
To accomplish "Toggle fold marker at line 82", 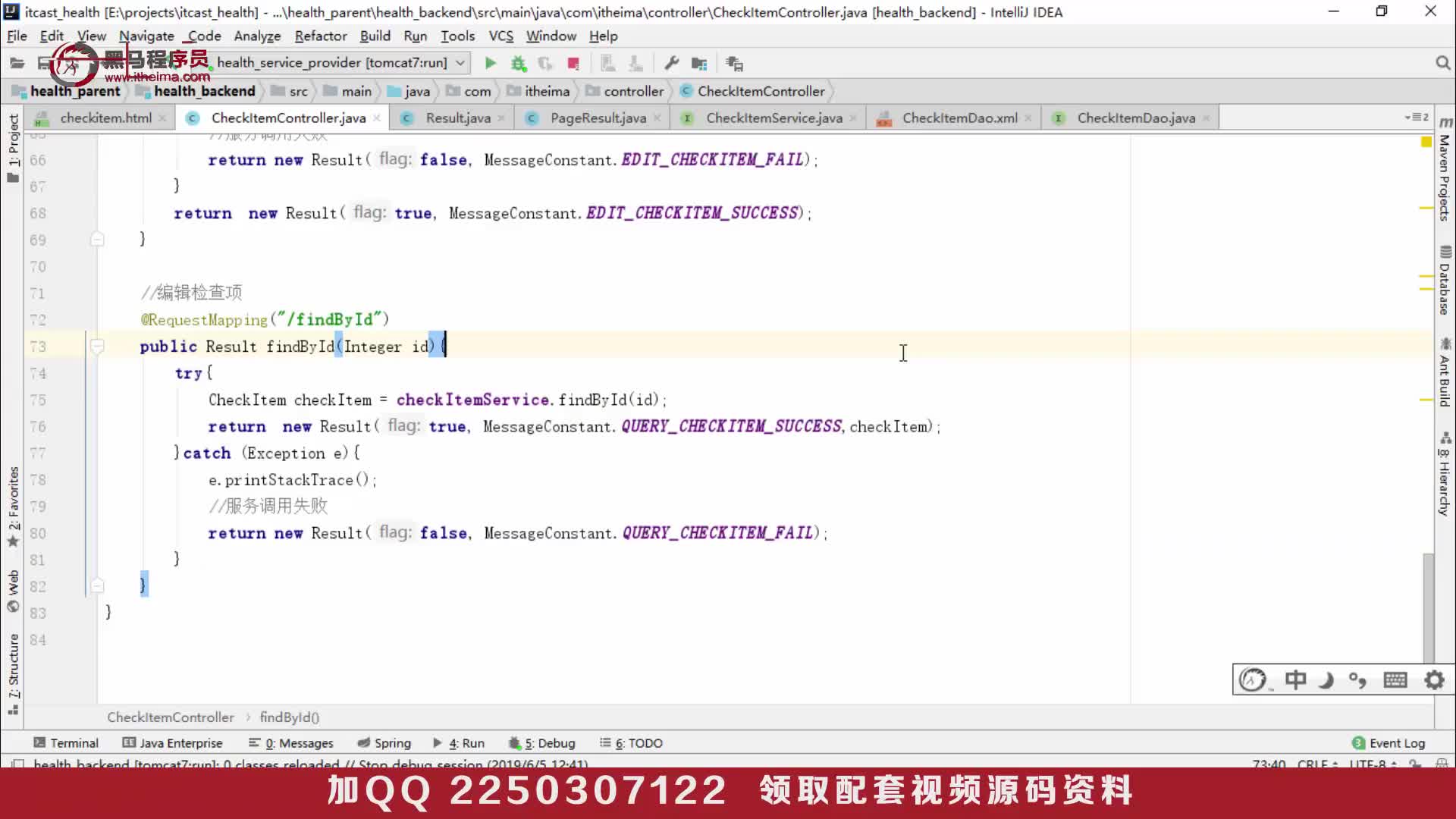I will 97,585.
